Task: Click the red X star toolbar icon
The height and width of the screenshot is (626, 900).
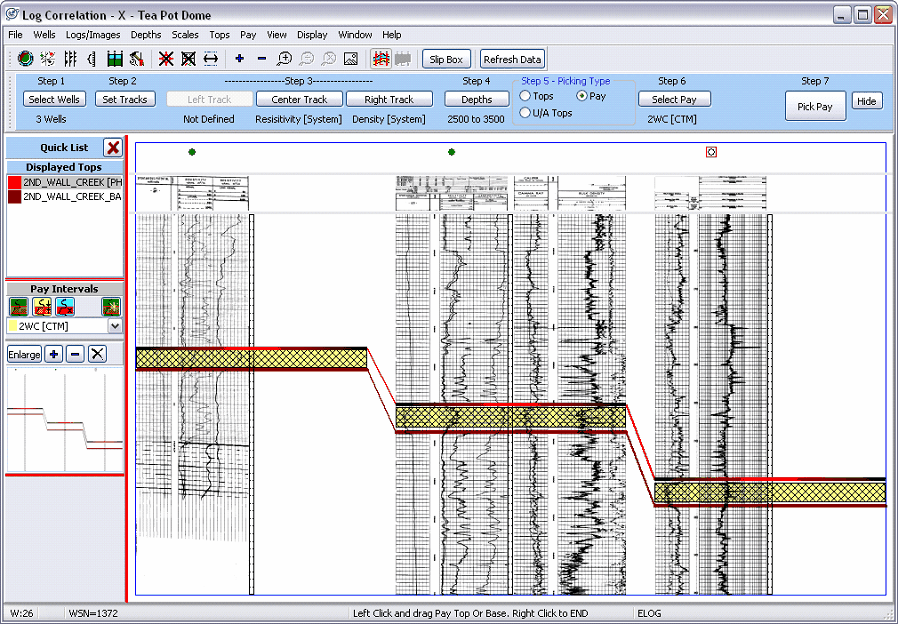Action: click(166, 59)
